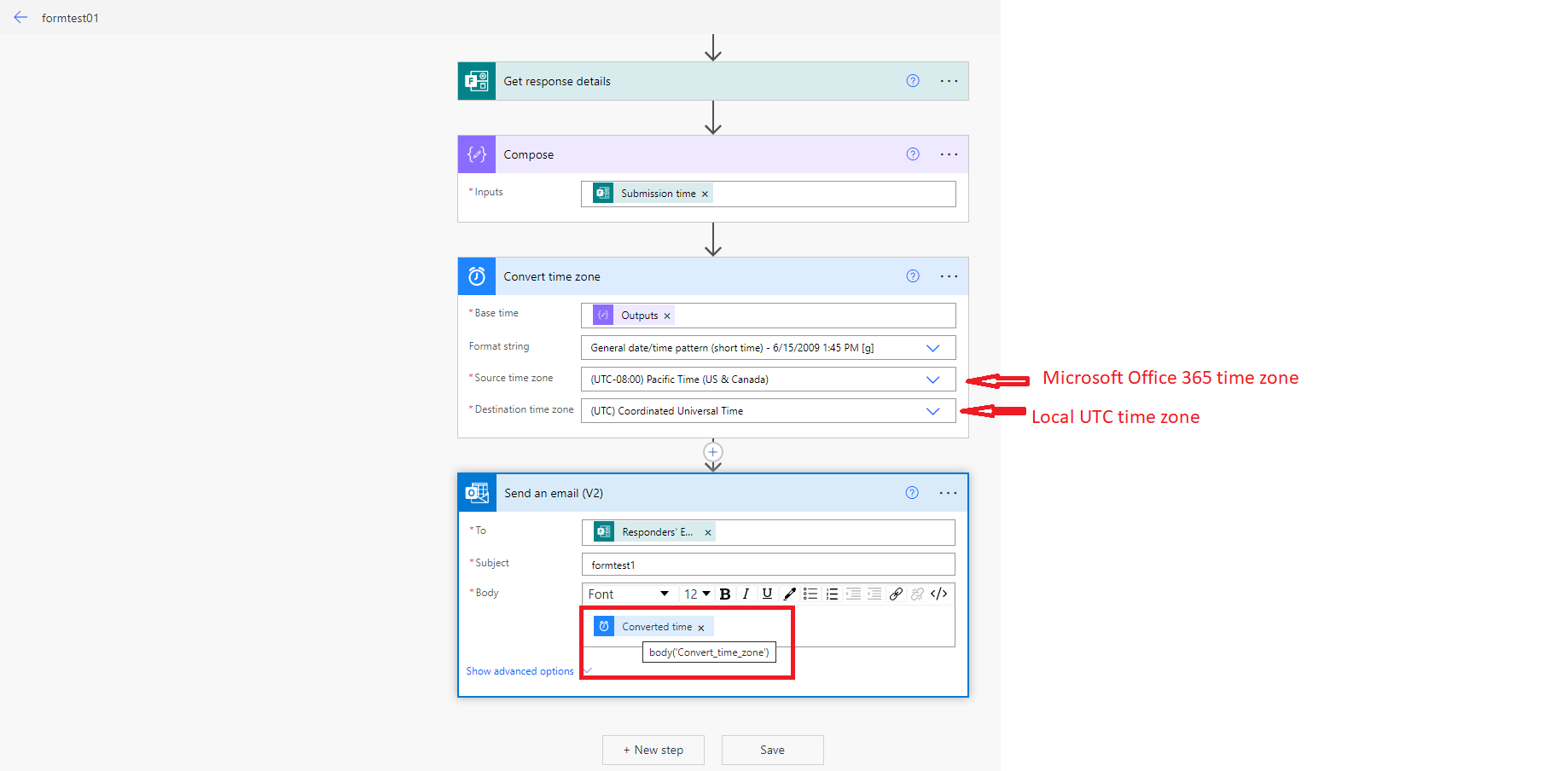The width and height of the screenshot is (1568, 771).
Task: Click the Subject field containing formtest1
Action: (768, 565)
